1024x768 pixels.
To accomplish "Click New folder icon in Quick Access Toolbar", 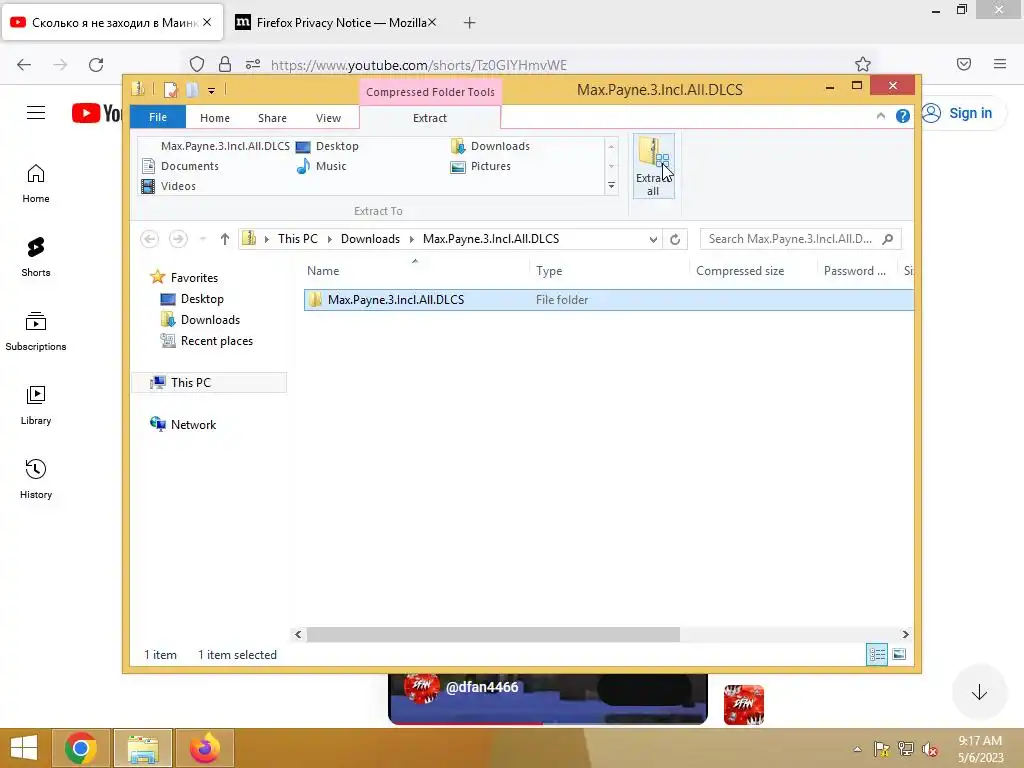I will click(x=192, y=90).
